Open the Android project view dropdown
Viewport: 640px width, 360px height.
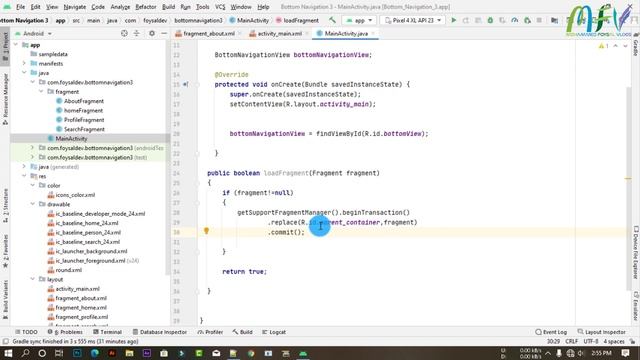(x=33, y=33)
